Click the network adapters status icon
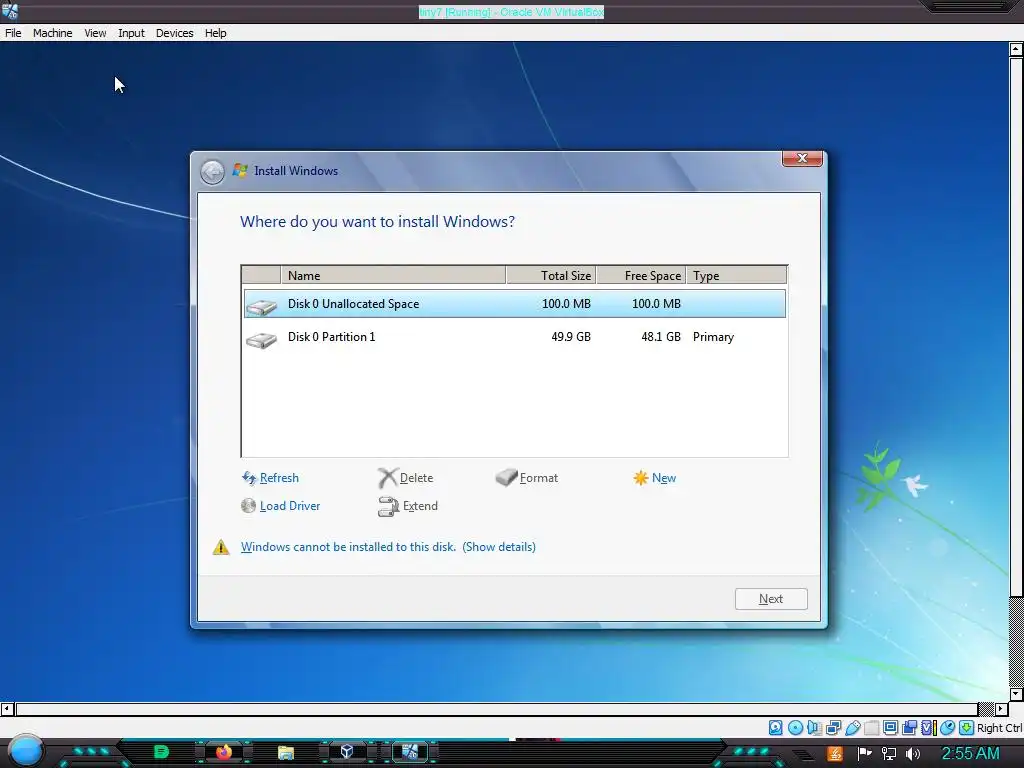 pos(833,728)
